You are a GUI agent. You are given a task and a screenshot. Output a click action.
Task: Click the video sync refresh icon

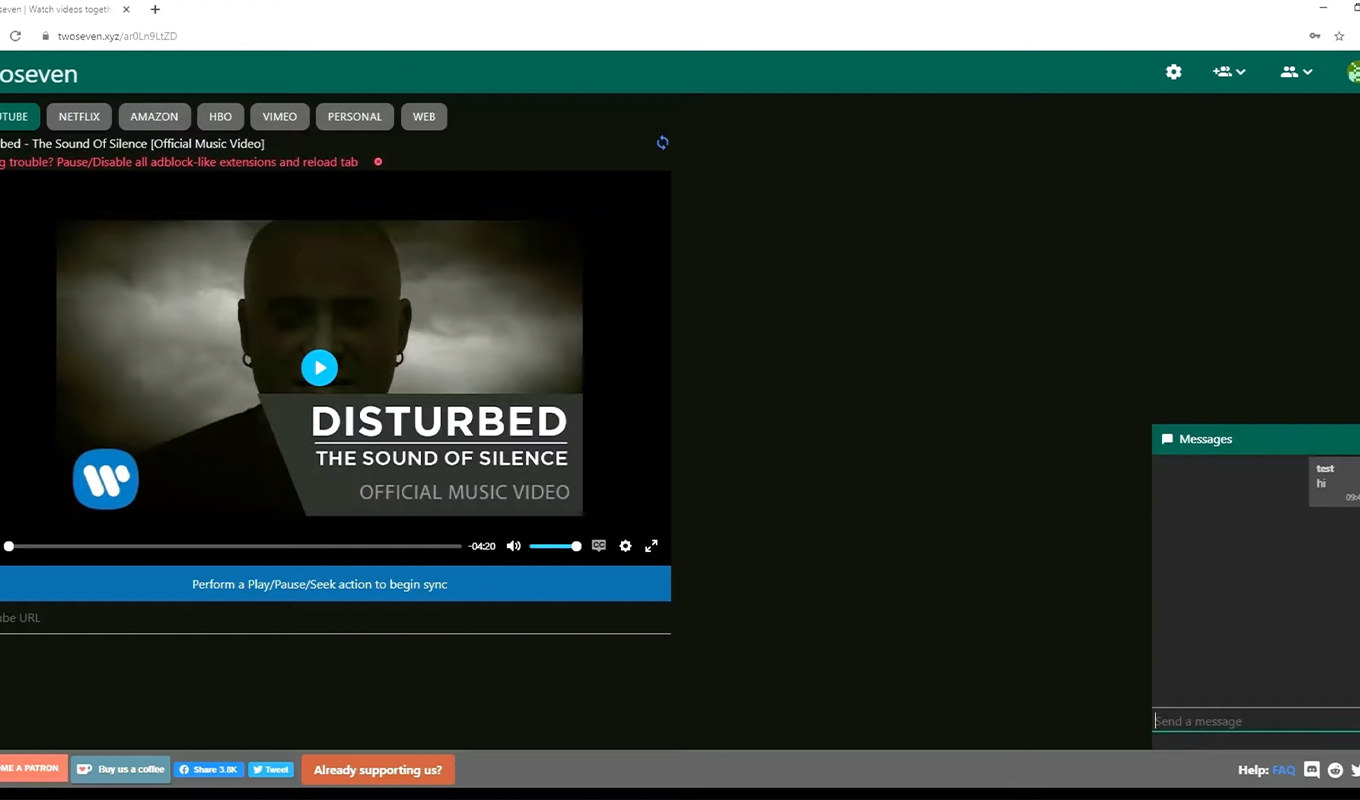[x=662, y=143]
